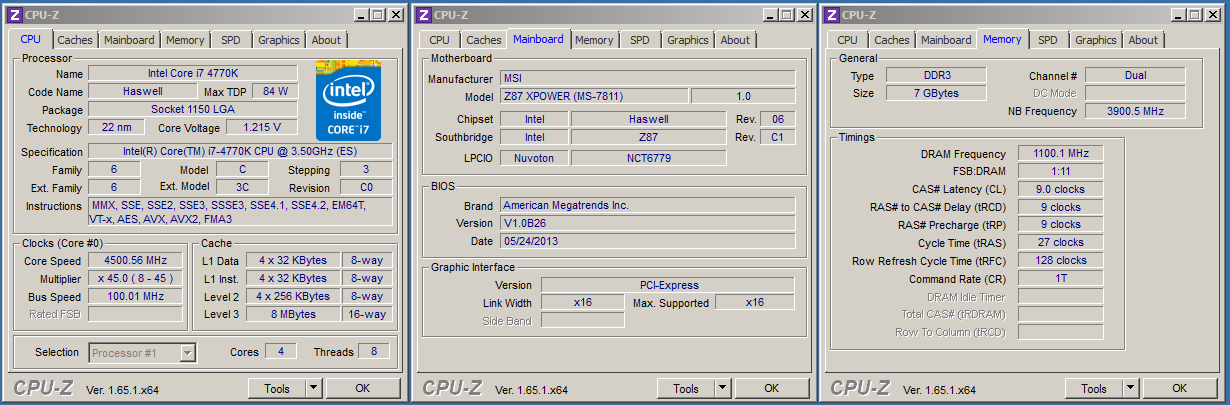Expand Tools dropdown arrow in right Memory window
The width and height of the screenshot is (1230, 405).
tap(1130, 388)
